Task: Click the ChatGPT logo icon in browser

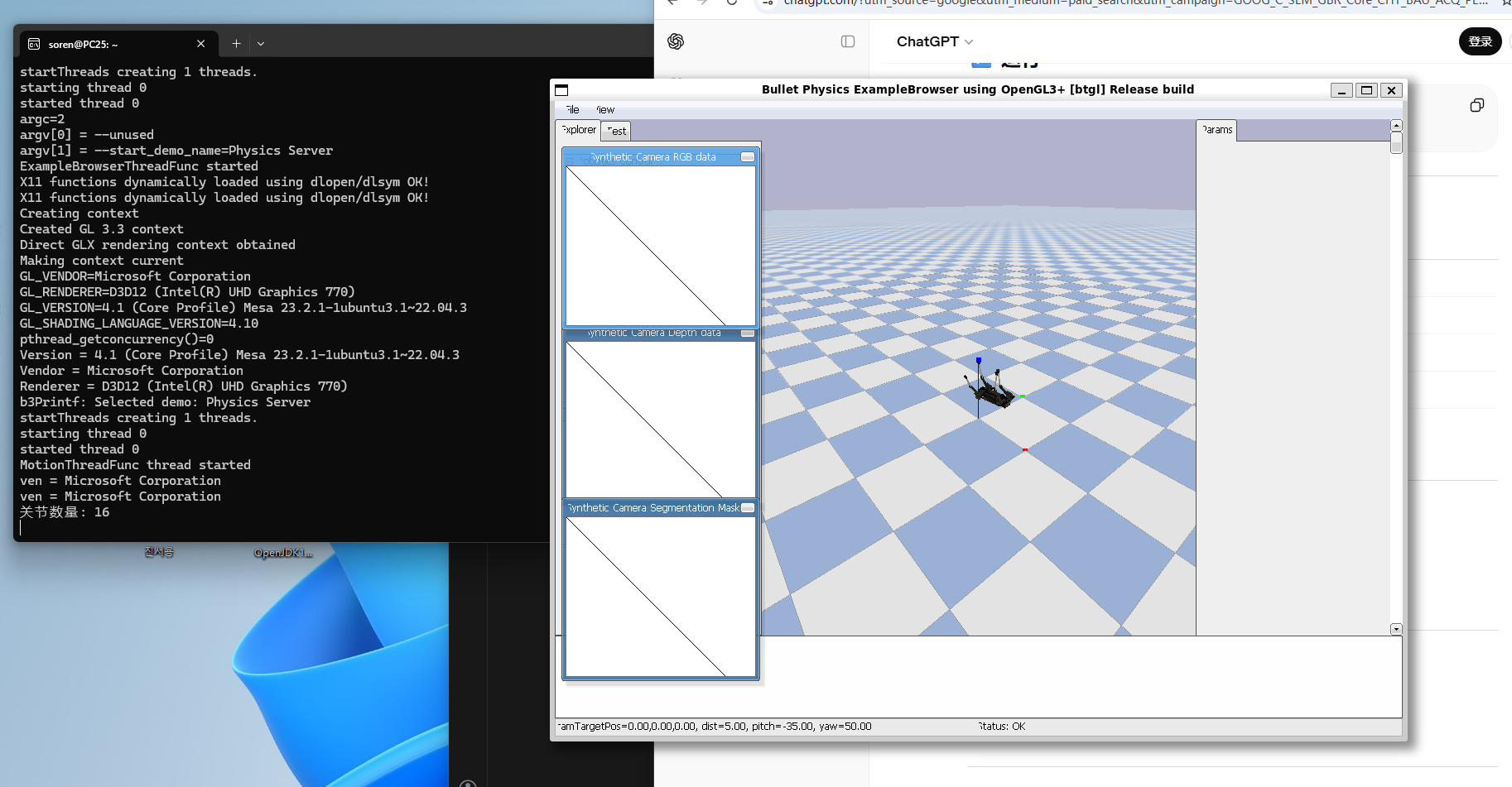Action: point(676,41)
